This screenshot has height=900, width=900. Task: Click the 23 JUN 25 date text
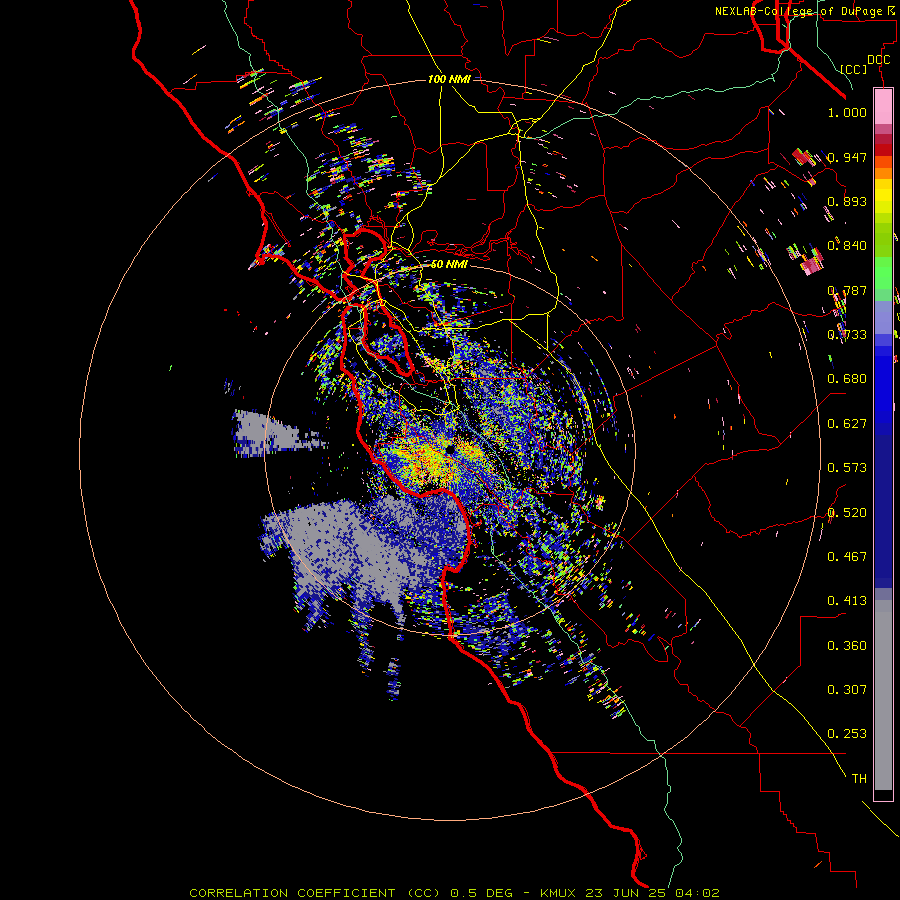[627, 893]
